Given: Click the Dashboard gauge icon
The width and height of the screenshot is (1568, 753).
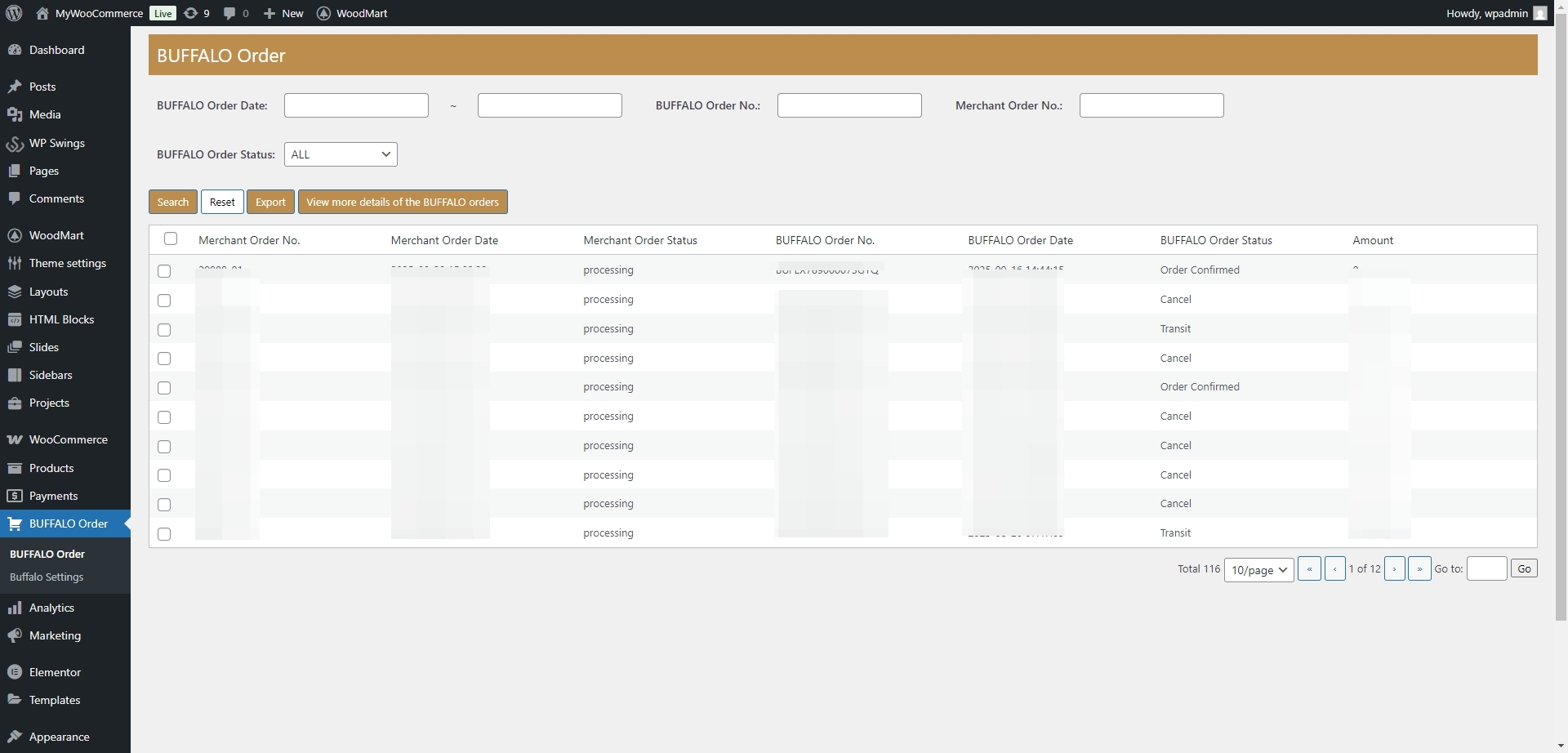Looking at the screenshot, I should coord(15,50).
